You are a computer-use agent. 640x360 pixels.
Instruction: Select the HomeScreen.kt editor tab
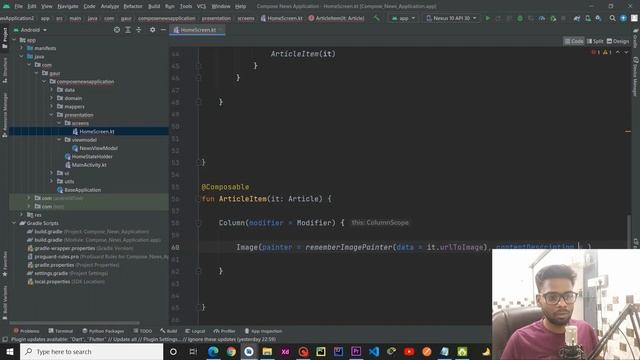click(x=198, y=30)
